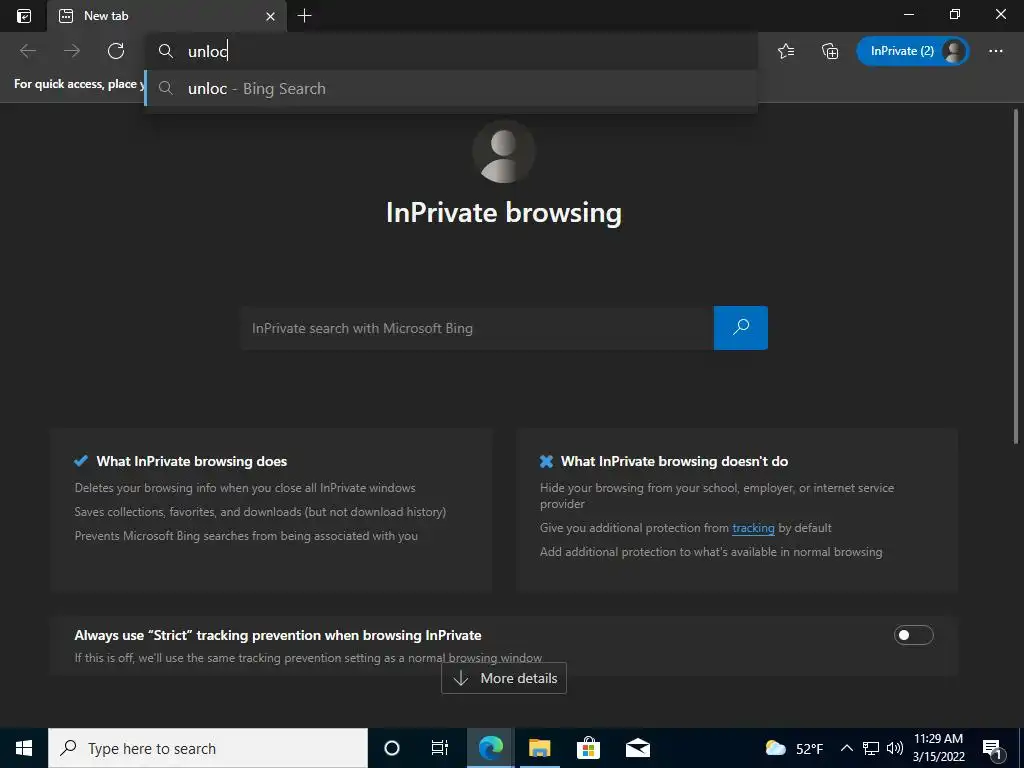Choose the 'unloc - Bing Search' suggestion
1024x768 pixels.
pos(451,89)
